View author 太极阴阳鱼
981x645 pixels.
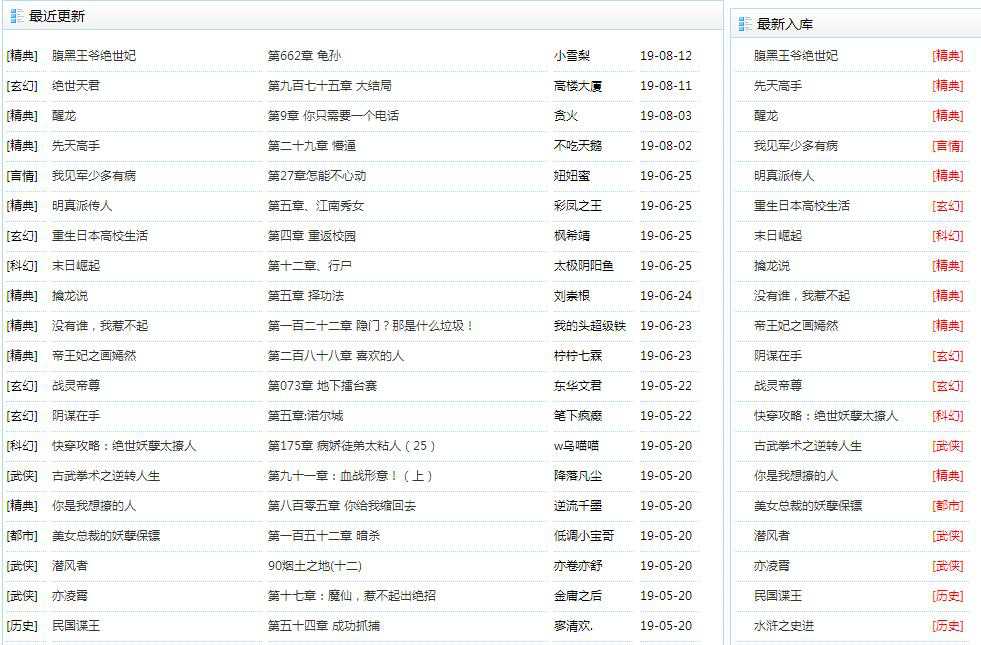pos(584,266)
